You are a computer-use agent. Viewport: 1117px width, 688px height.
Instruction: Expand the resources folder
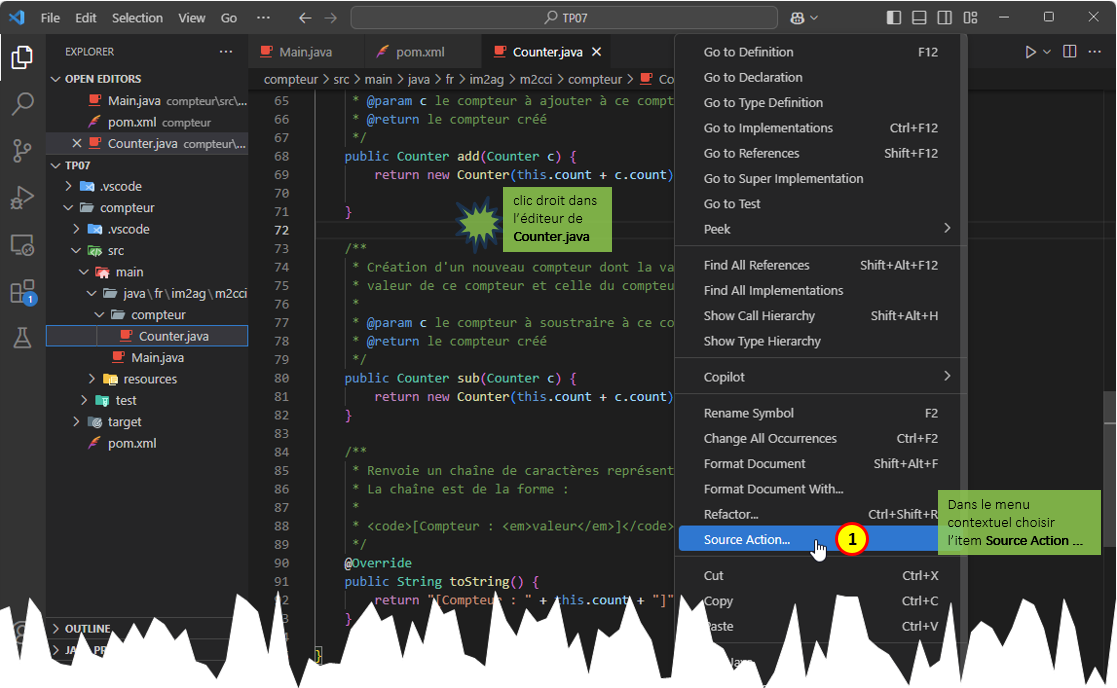pyautogui.click(x=149, y=379)
